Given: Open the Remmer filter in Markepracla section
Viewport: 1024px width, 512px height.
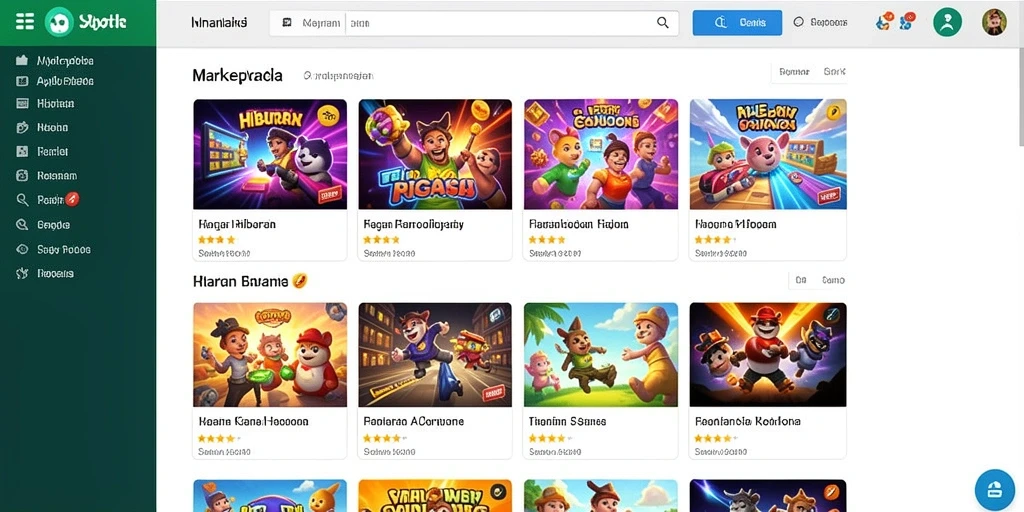Looking at the screenshot, I should (794, 72).
